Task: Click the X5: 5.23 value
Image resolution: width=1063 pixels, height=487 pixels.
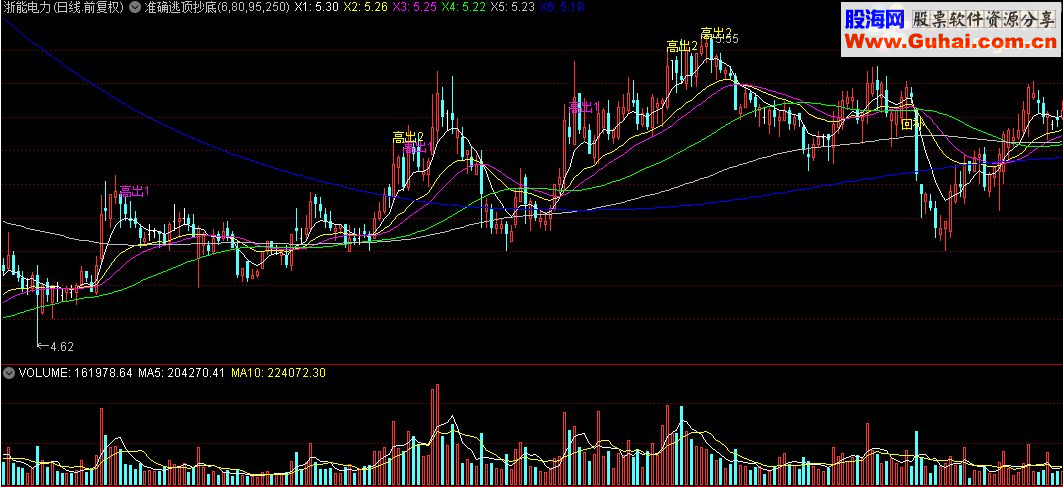Action: 513,7
